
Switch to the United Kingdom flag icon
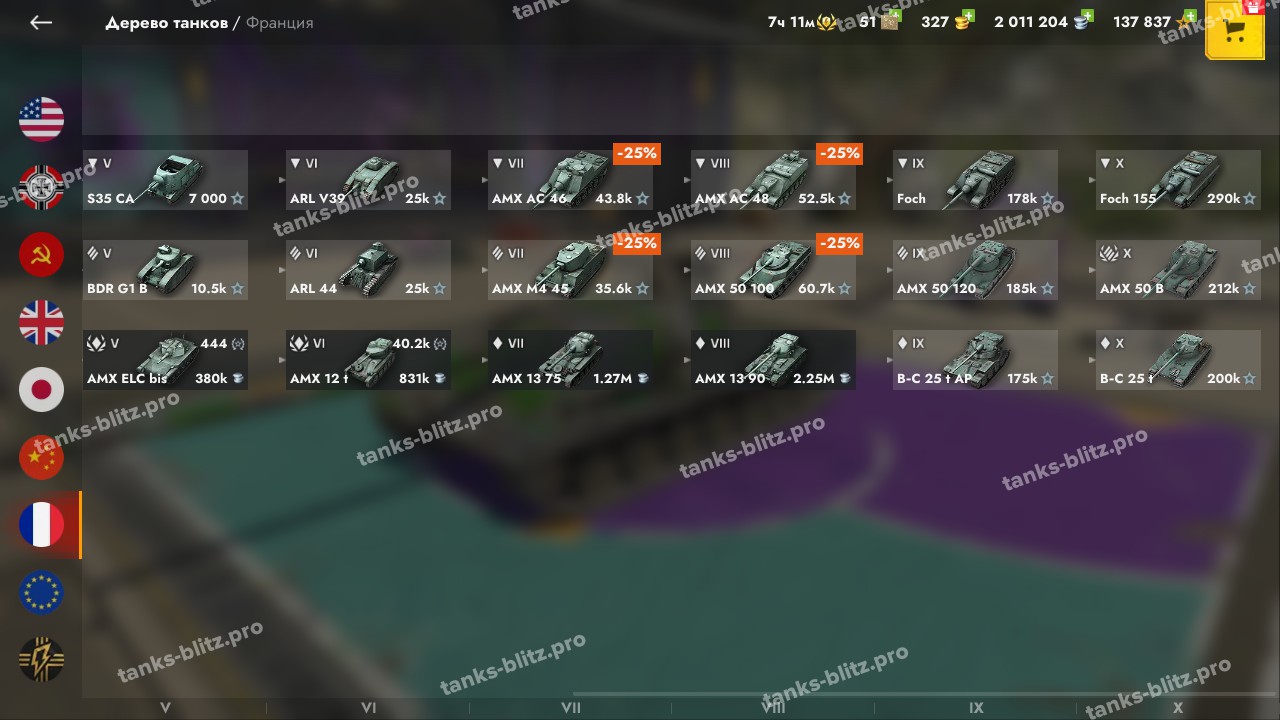click(41, 322)
